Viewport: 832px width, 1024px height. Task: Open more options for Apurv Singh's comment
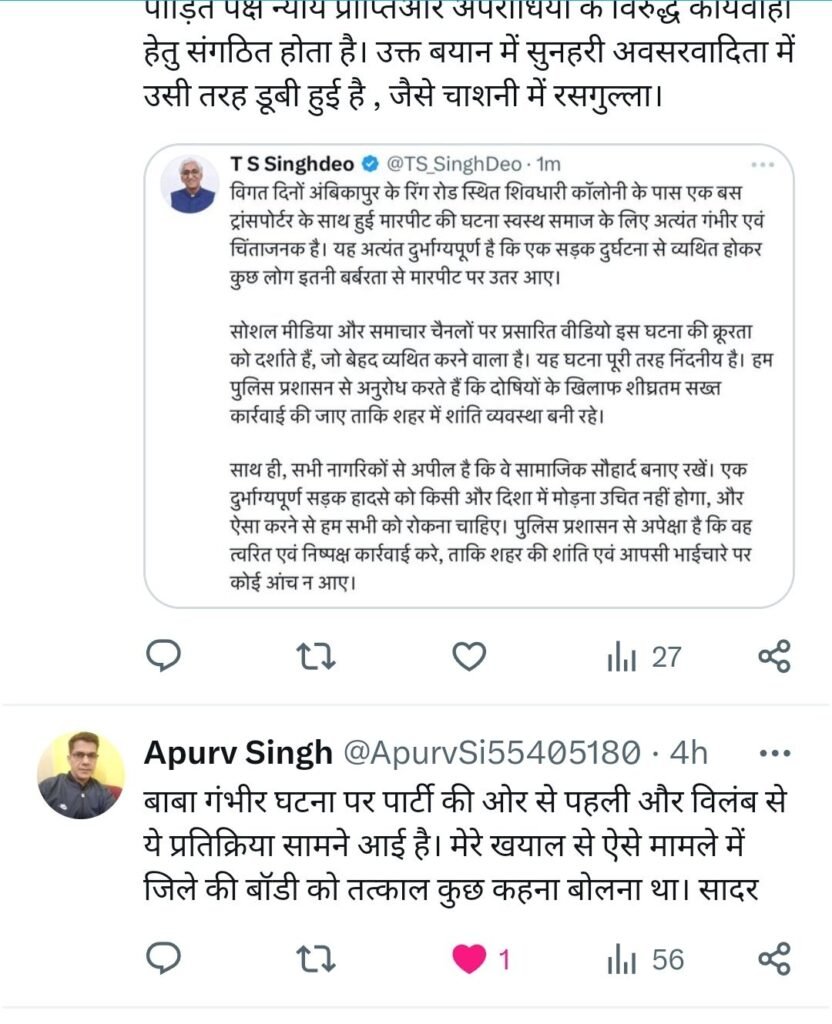point(776,752)
